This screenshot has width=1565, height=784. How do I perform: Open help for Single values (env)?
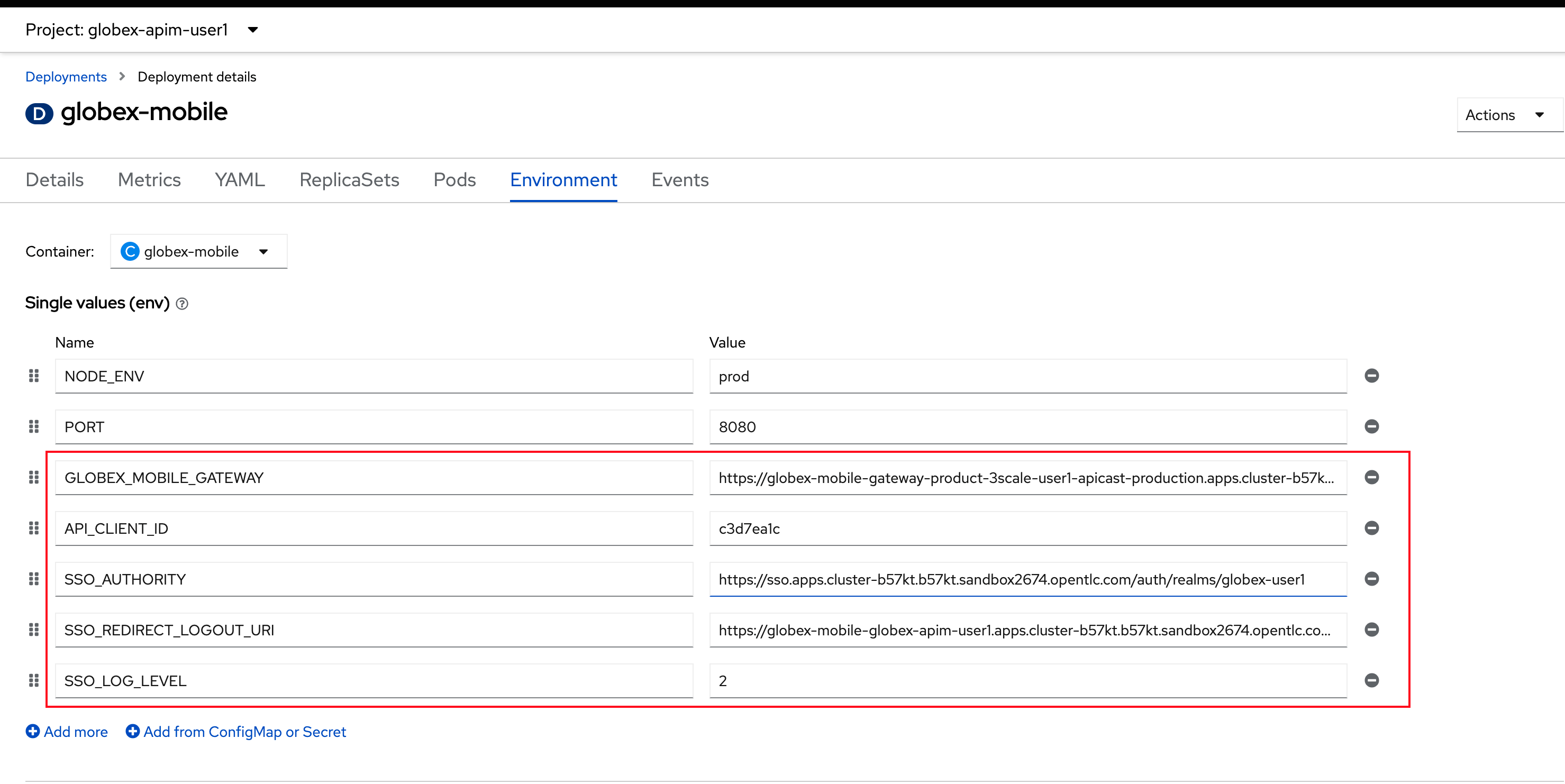181,304
